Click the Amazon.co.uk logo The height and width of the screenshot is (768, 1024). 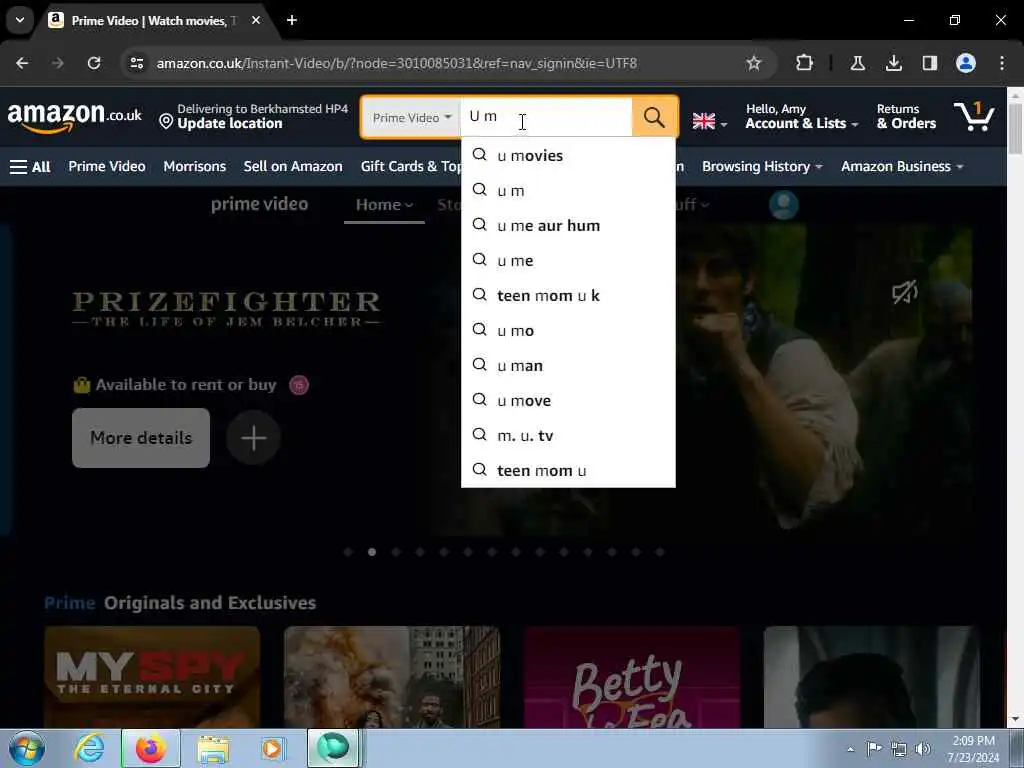[74, 117]
